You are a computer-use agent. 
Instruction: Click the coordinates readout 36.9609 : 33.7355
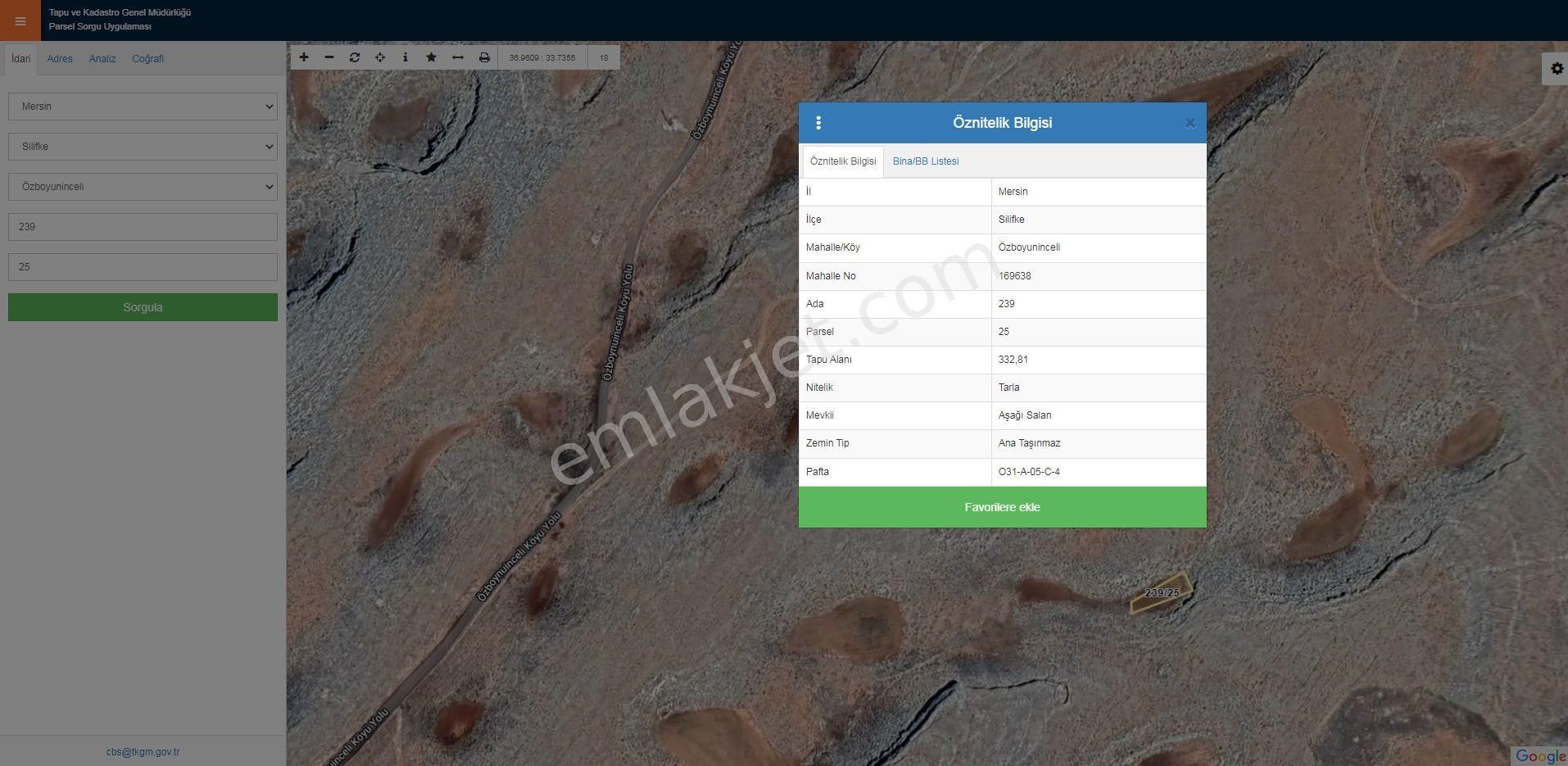click(x=542, y=58)
